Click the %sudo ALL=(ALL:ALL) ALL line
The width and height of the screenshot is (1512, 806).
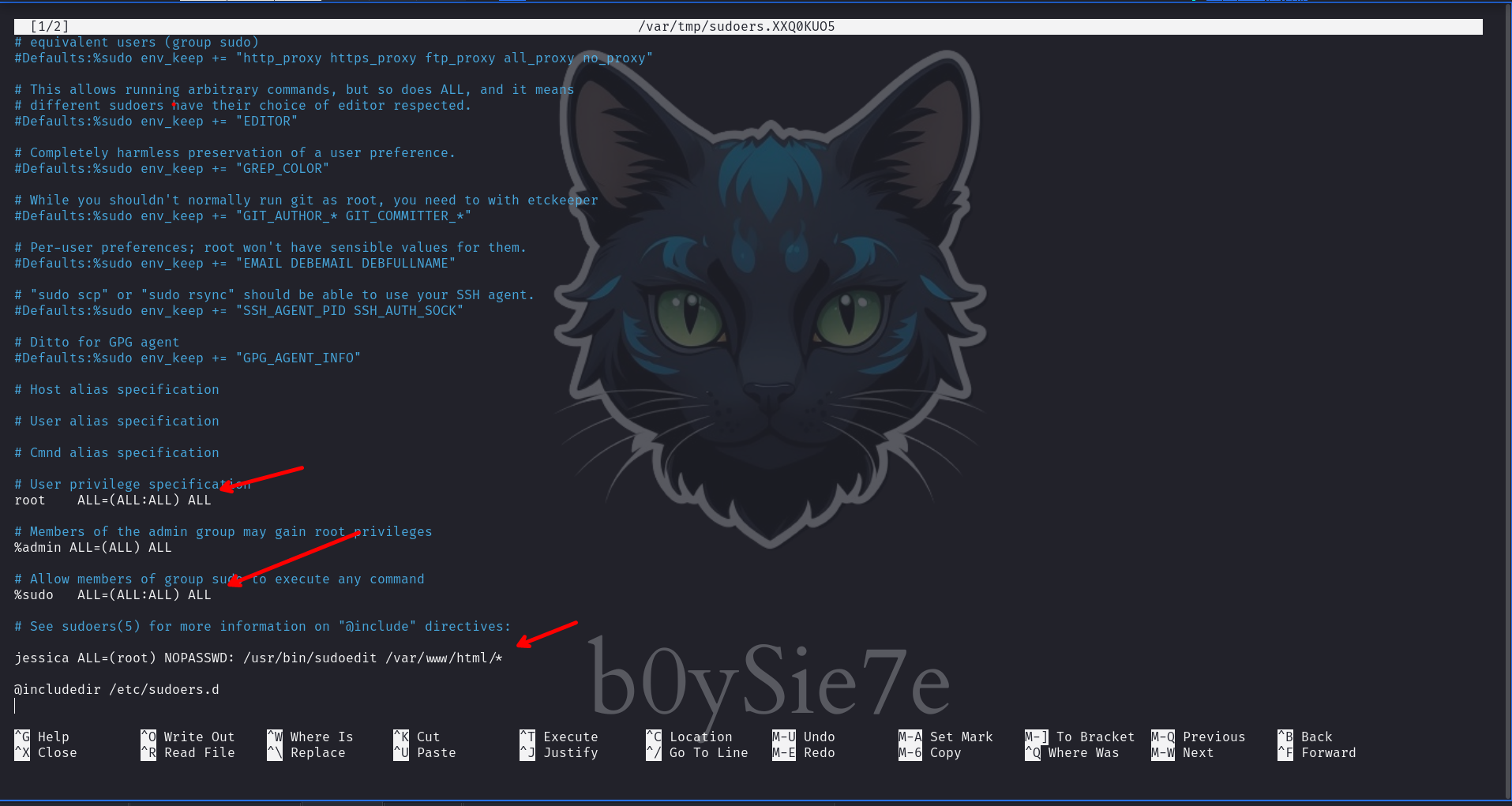click(x=113, y=594)
